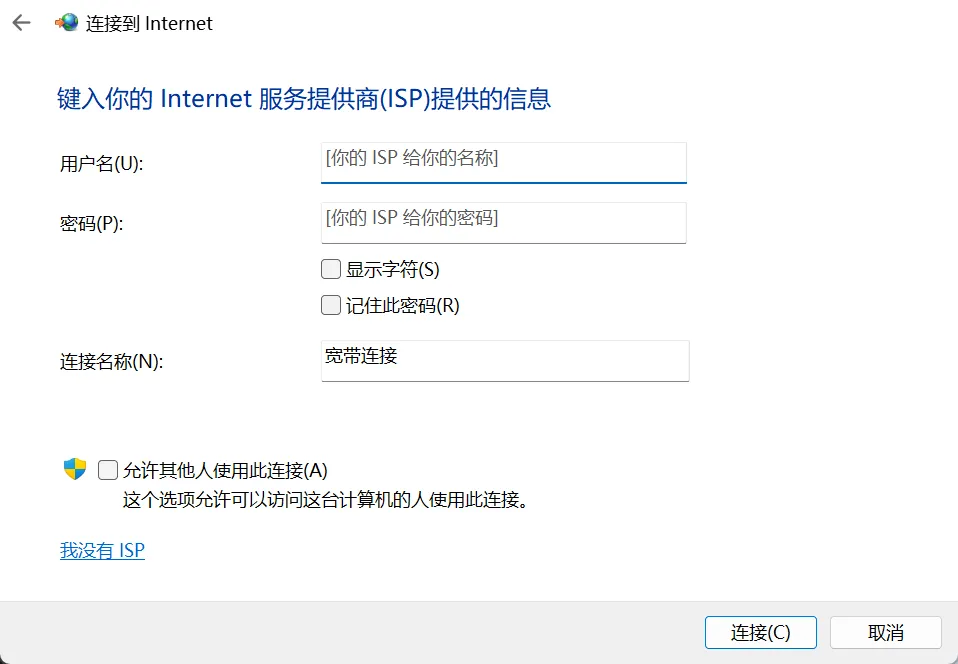Uncheck 允许其他人使用此连接 checkbox

click(107, 469)
